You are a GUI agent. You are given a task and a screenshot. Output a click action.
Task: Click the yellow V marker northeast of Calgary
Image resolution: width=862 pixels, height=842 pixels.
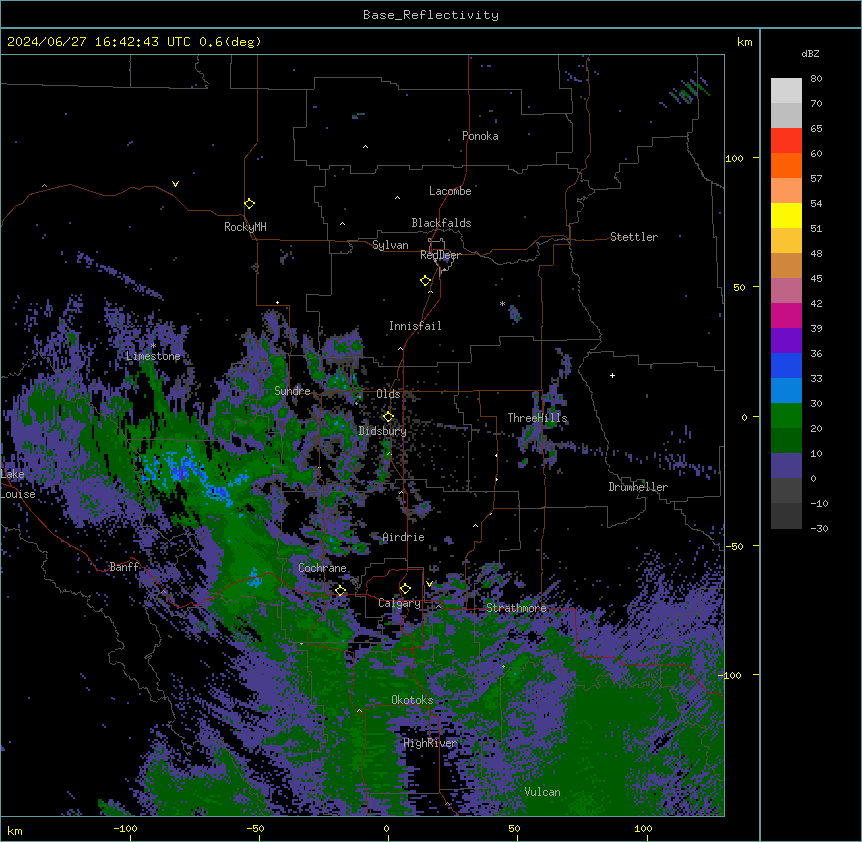[x=429, y=584]
